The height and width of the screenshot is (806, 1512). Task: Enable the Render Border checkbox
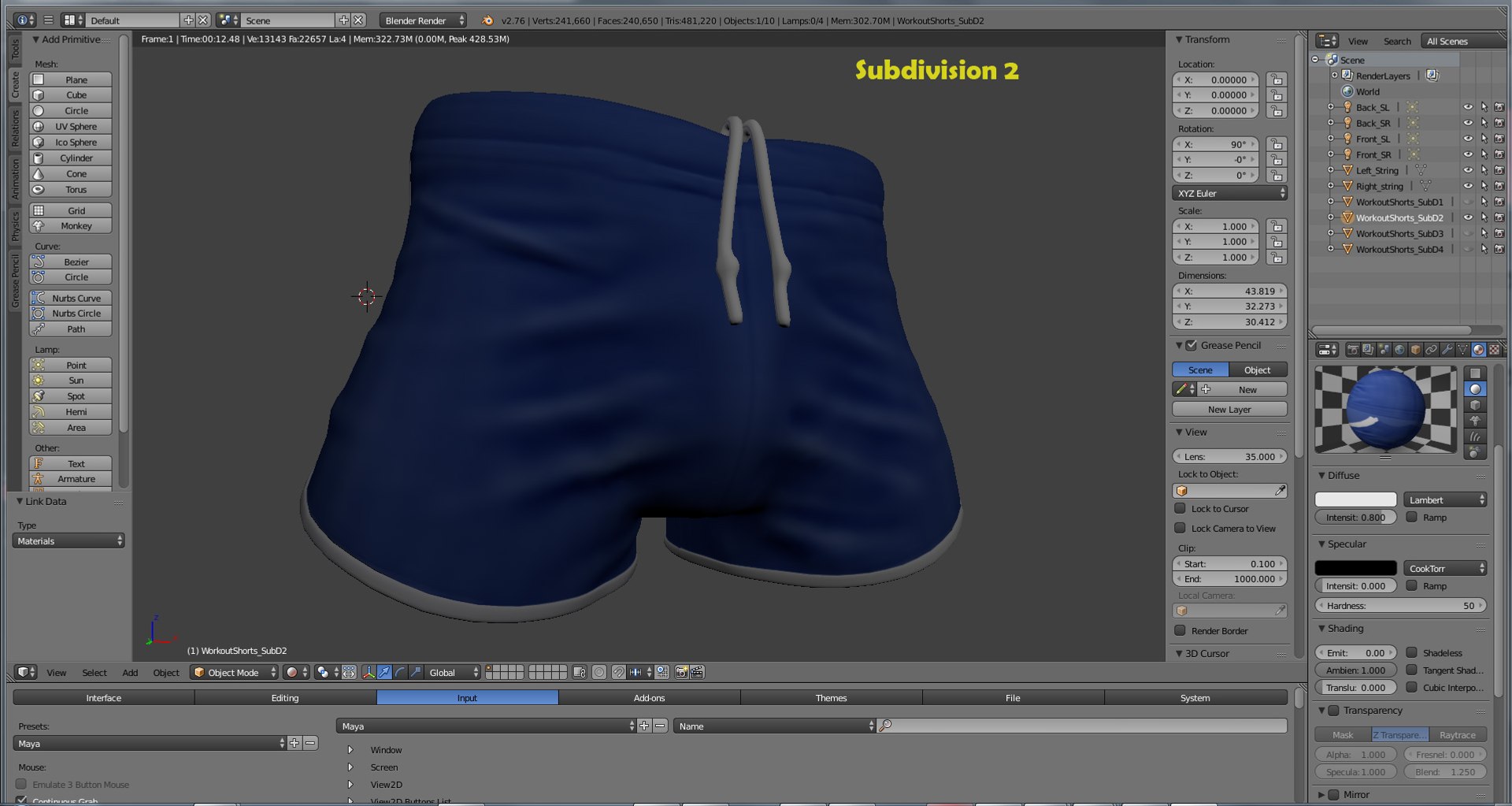tap(1180, 630)
